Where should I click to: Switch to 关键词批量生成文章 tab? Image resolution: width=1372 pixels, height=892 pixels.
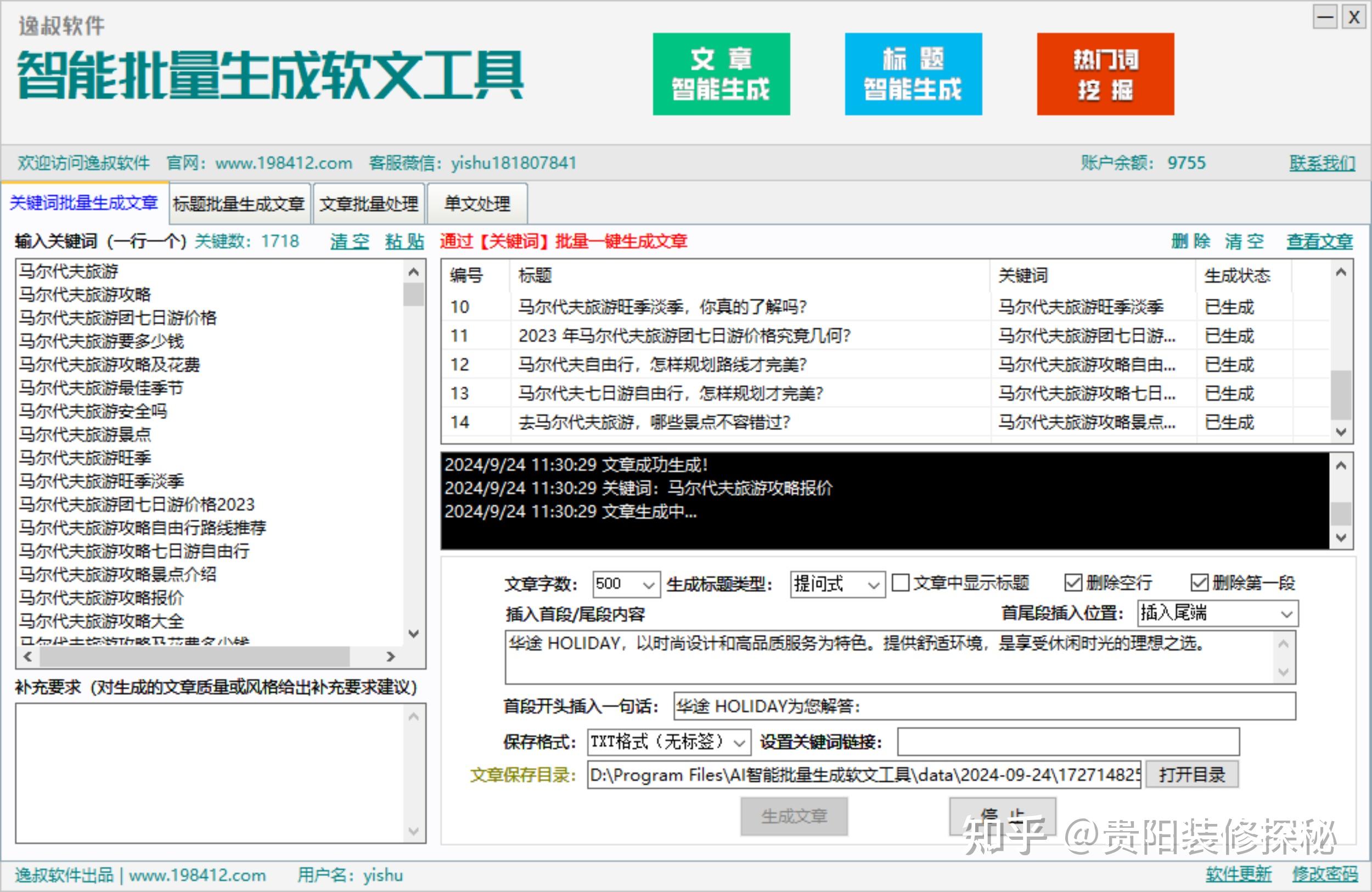(x=84, y=203)
